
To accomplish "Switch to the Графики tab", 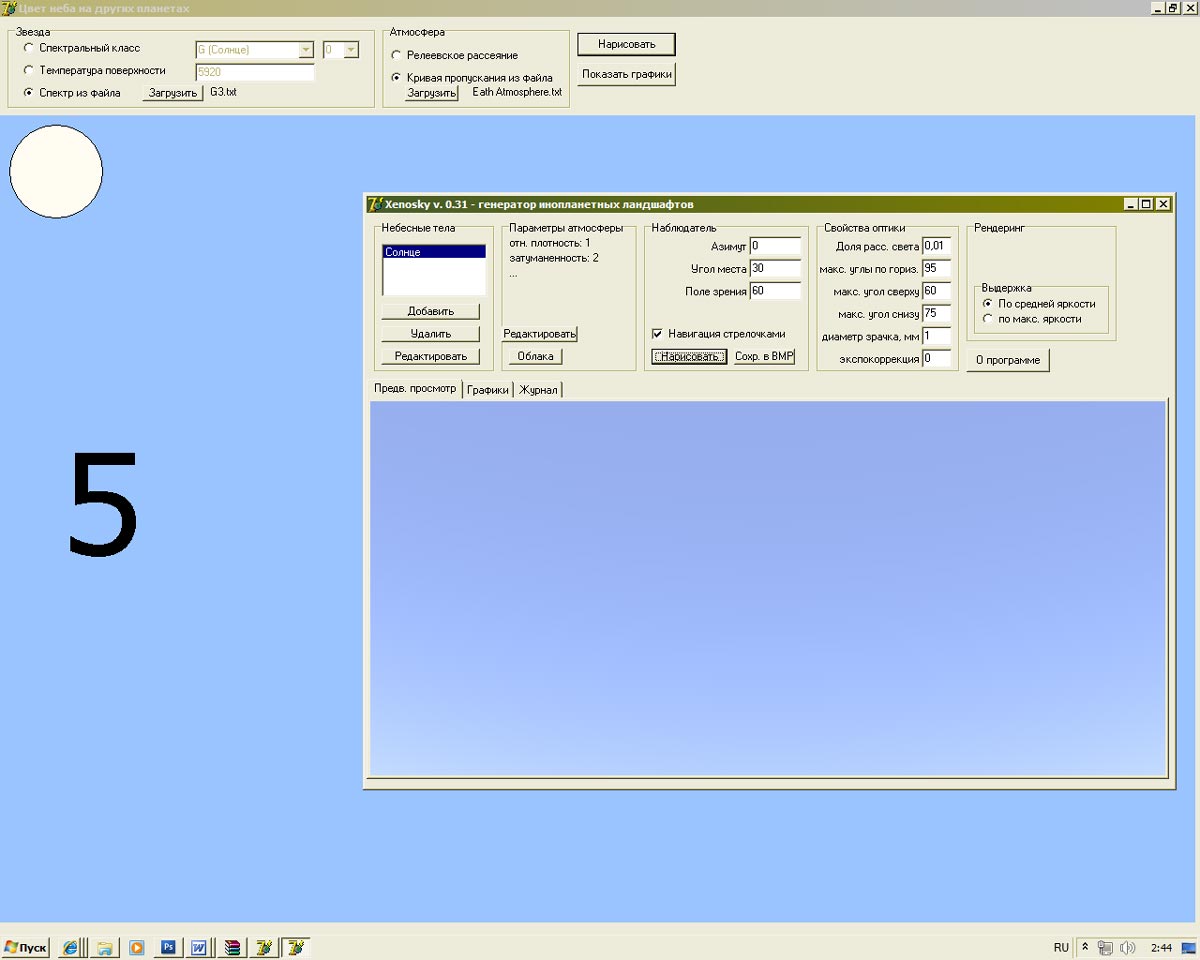I will click(488, 390).
